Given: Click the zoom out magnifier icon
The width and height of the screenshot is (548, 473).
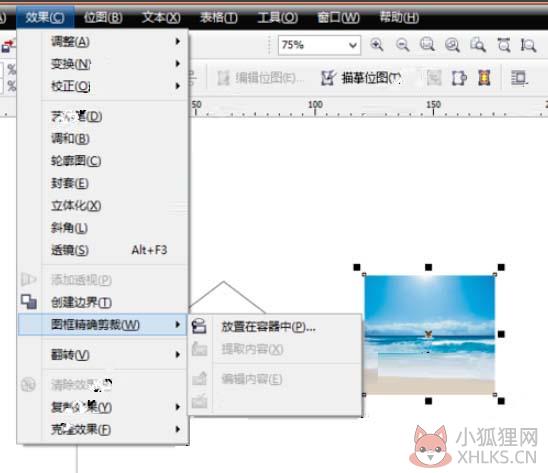Looking at the screenshot, I should 402,45.
